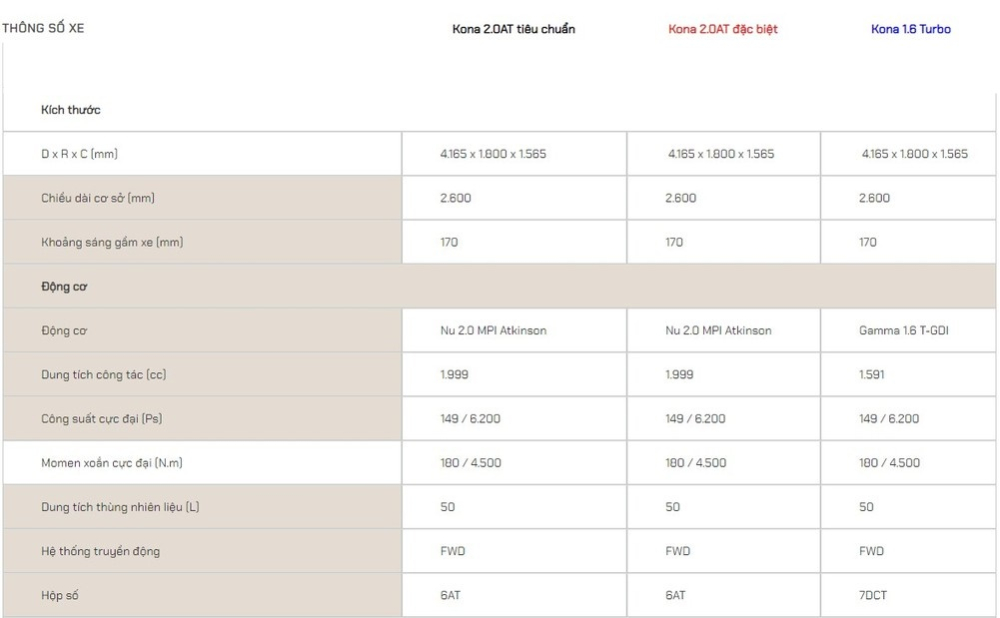
Task: Select 149 / 6.200 in tiêu chuẩn column
Action: click(x=470, y=418)
